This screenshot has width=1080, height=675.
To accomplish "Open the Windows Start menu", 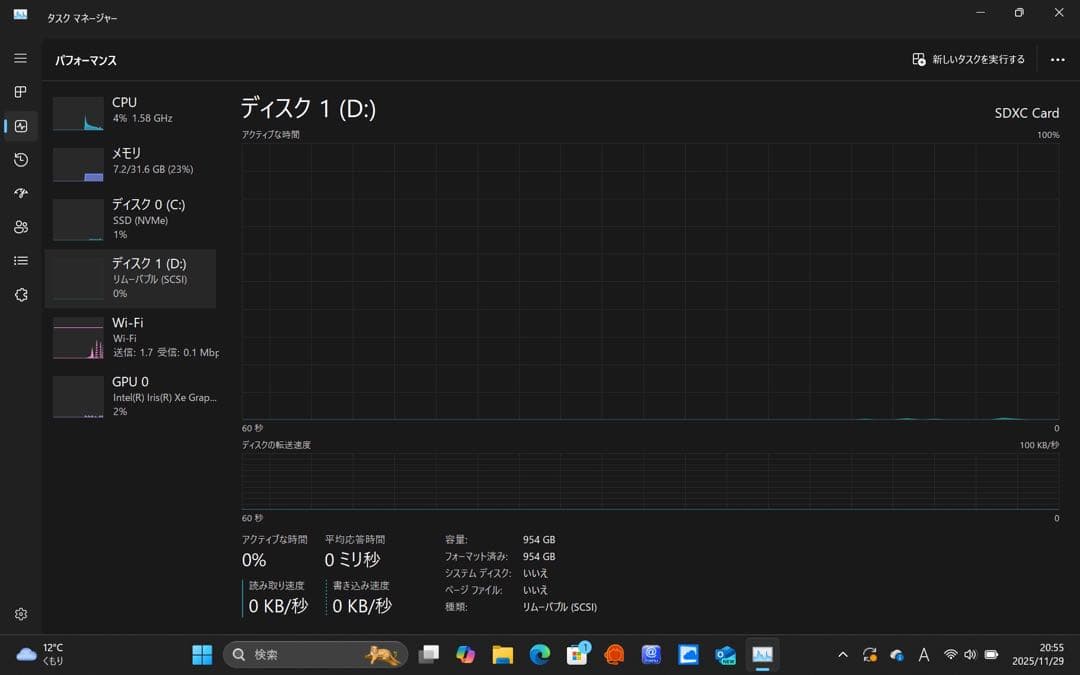I will pyautogui.click(x=201, y=655).
